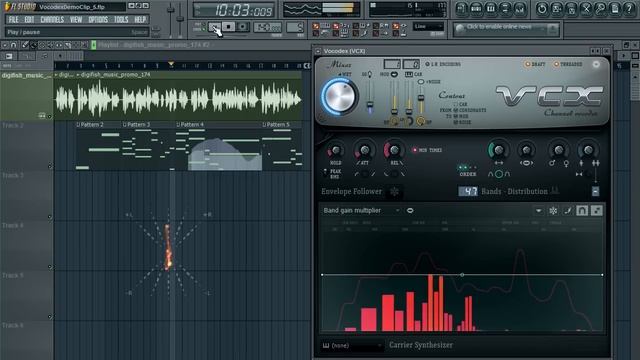The width and height of the screenshot is (640, 360).
Task: Open the CHANNELS menu
Action: [52, 20]
